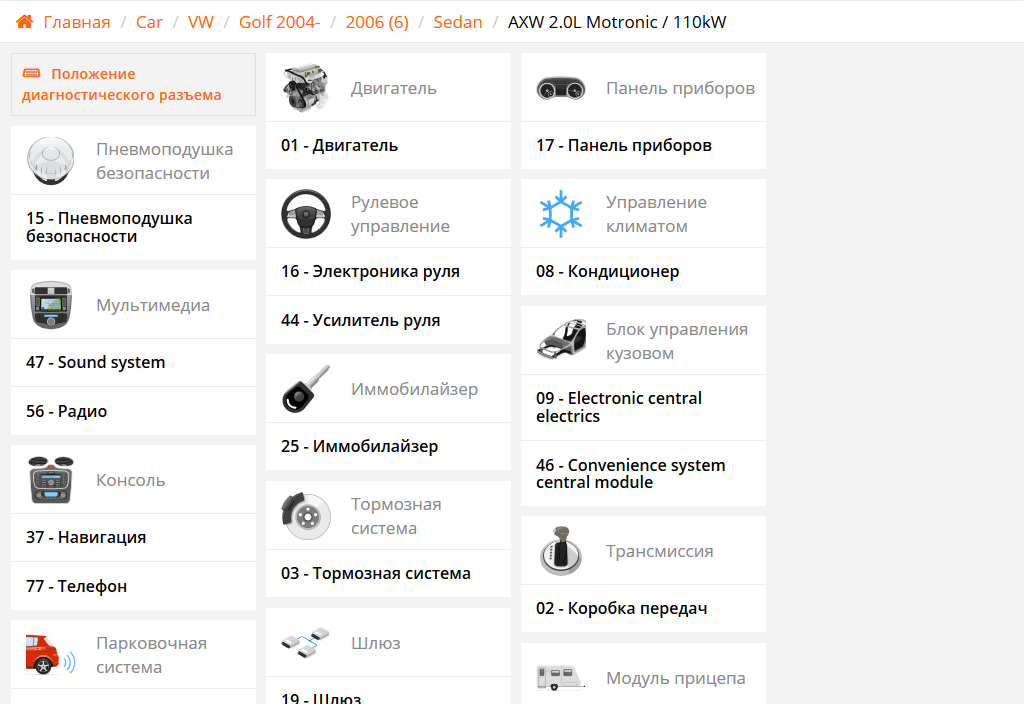Open 01 - Двигатель module
The height and width of the screenshot is (704, 1024).
[339, 146]
